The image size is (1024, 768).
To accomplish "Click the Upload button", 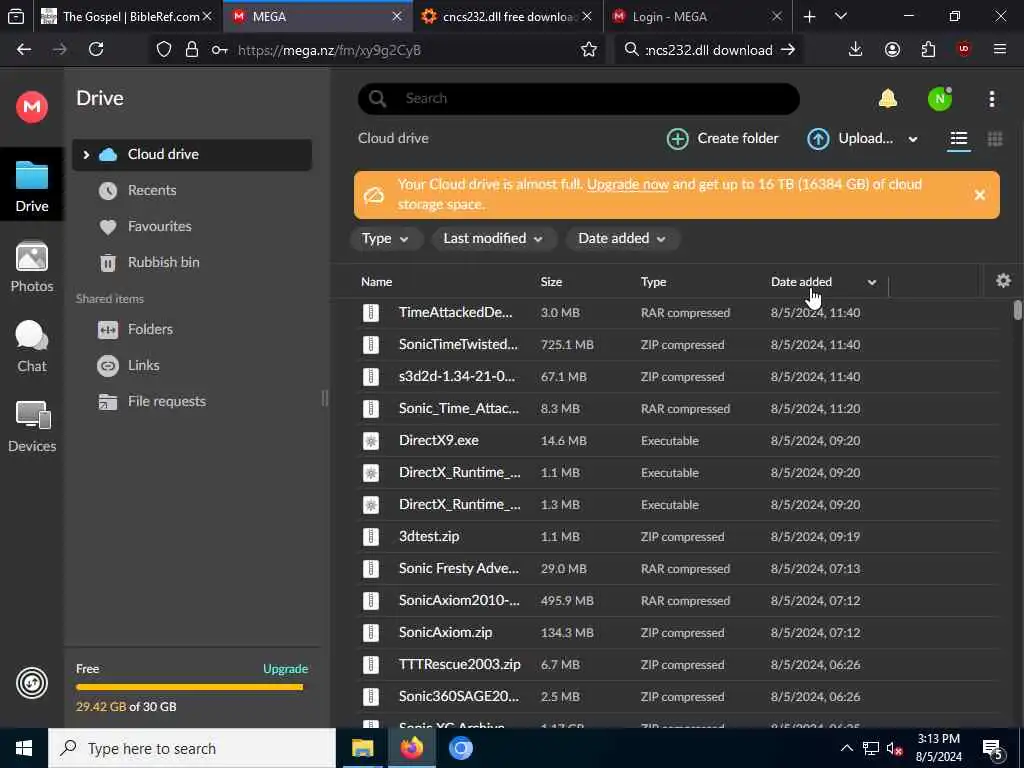I will [850, 138].
